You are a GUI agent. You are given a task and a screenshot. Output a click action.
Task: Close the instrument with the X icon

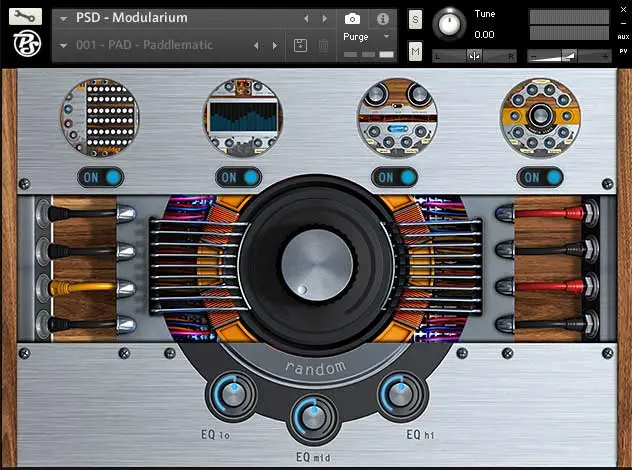tap(623, 9)
